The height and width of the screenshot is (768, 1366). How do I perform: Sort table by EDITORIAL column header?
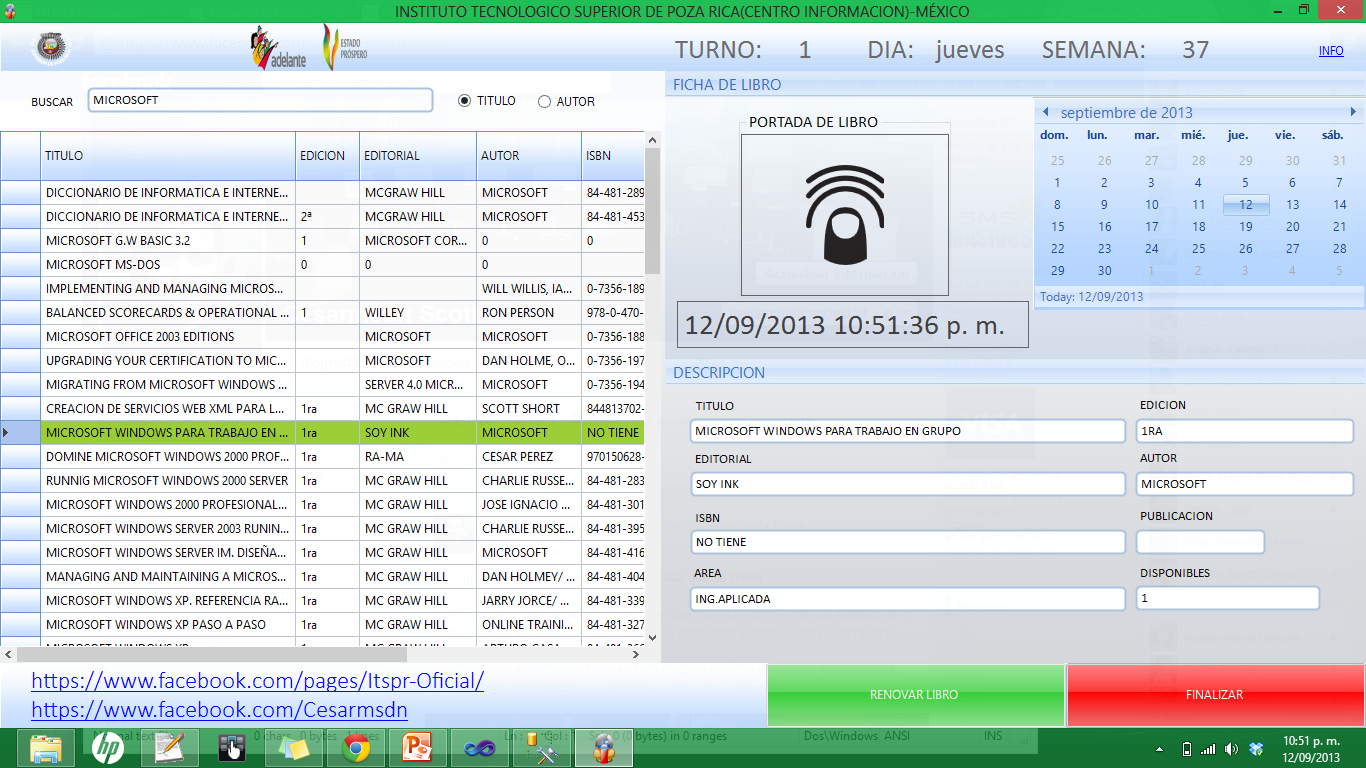[x=418, y=156]
